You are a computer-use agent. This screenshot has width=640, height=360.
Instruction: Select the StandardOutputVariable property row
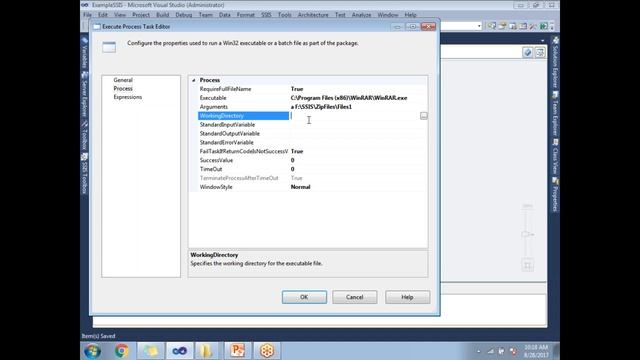tap(313, 134)
